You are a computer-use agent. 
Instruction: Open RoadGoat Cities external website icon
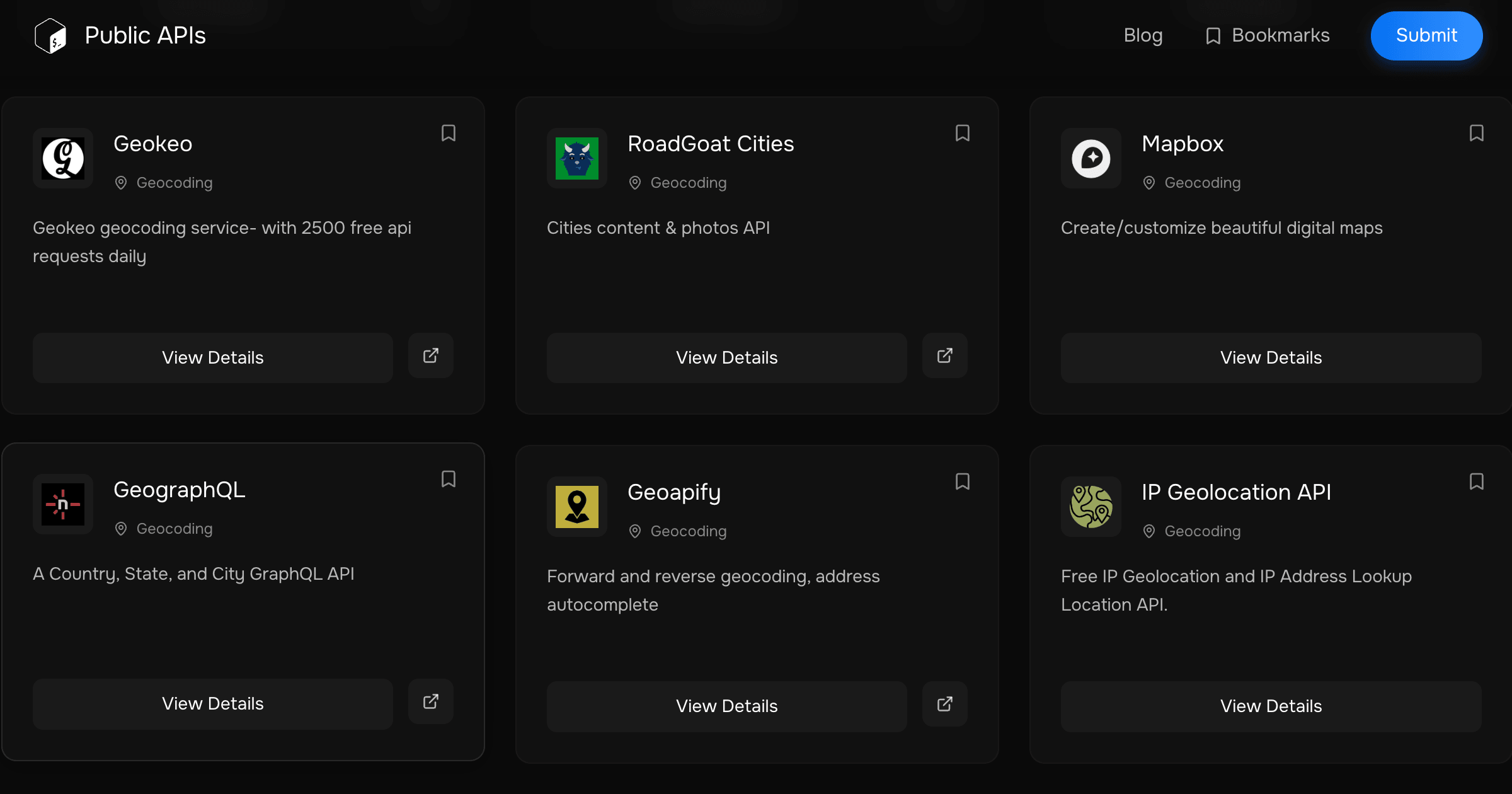click(944, 356)
